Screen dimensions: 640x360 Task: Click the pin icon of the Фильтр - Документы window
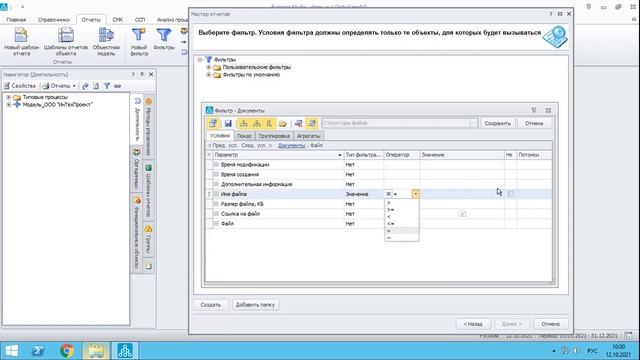(x=534, y=110)
